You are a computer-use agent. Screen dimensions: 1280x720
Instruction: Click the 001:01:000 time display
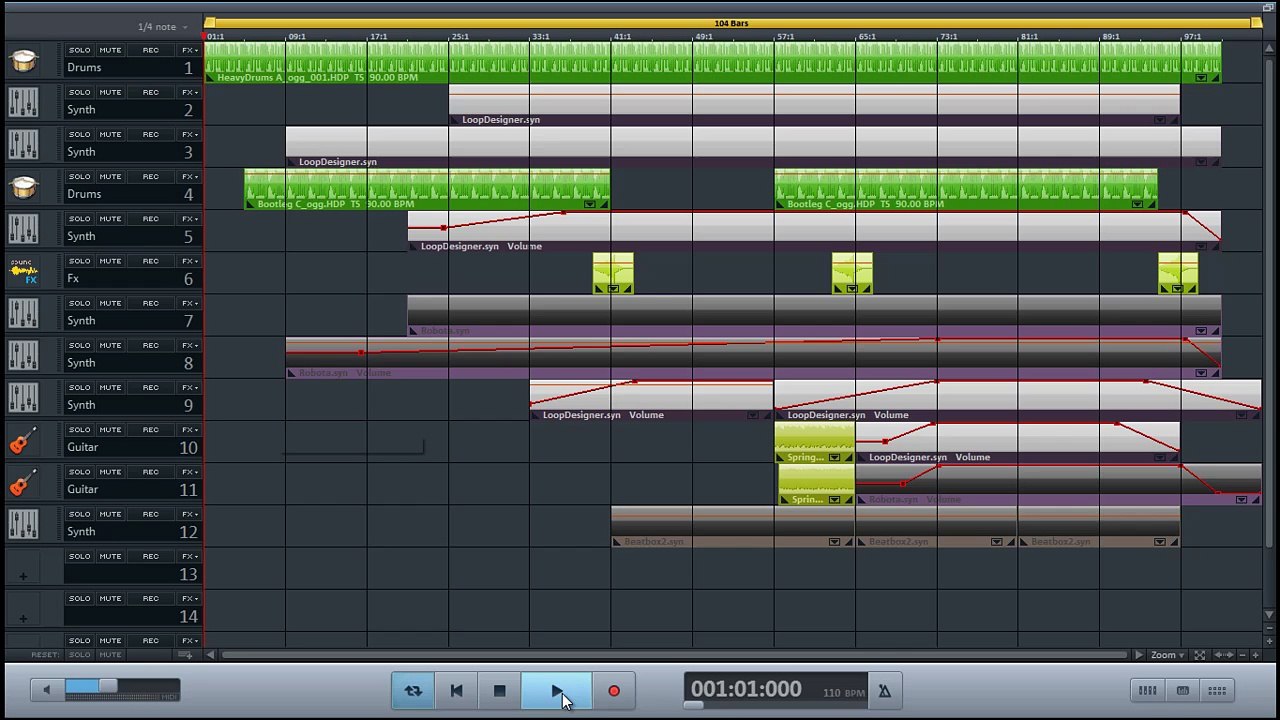click(746, 689)
